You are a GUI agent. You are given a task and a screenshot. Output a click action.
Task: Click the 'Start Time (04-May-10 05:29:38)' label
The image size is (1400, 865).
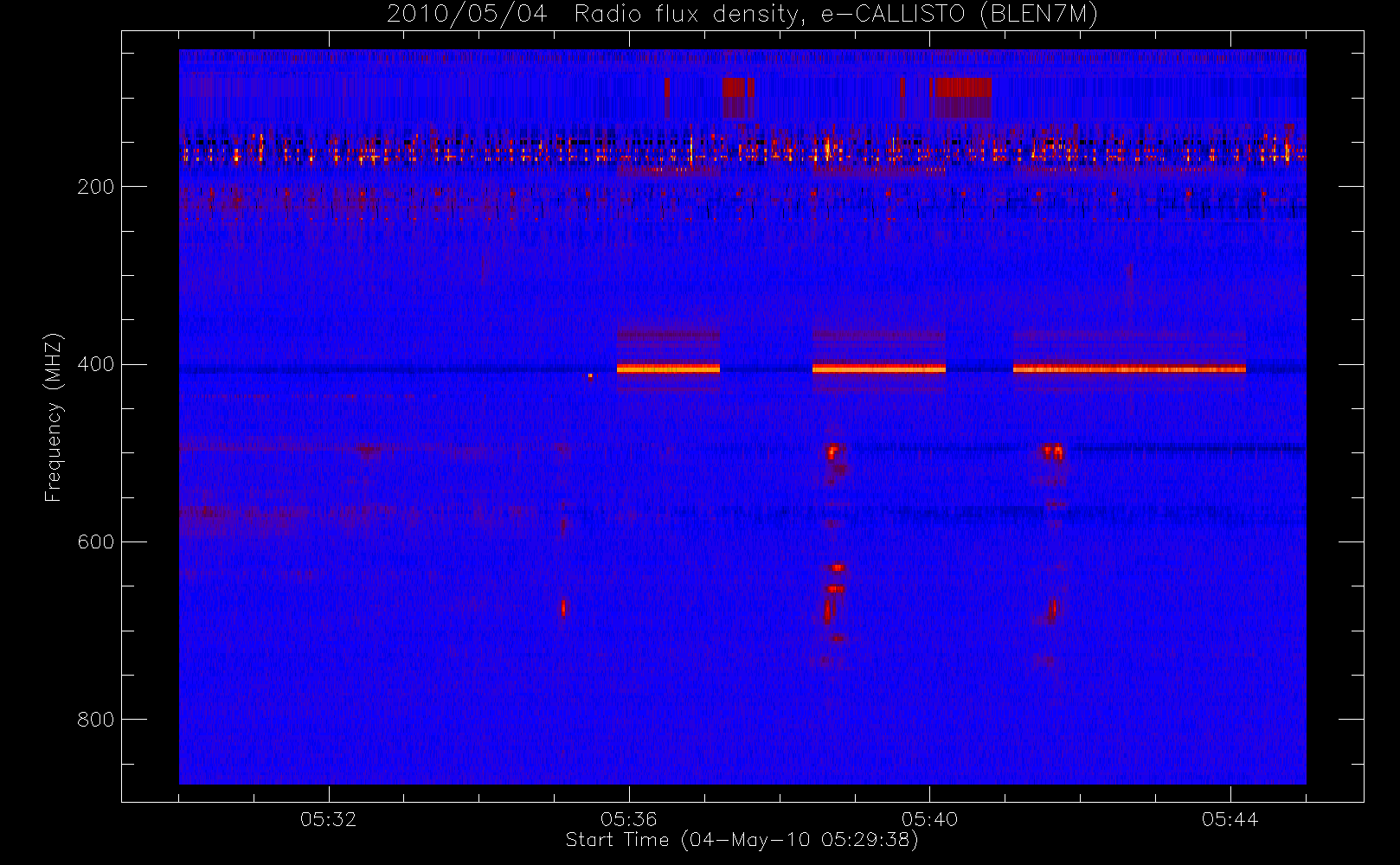(742, 840)
